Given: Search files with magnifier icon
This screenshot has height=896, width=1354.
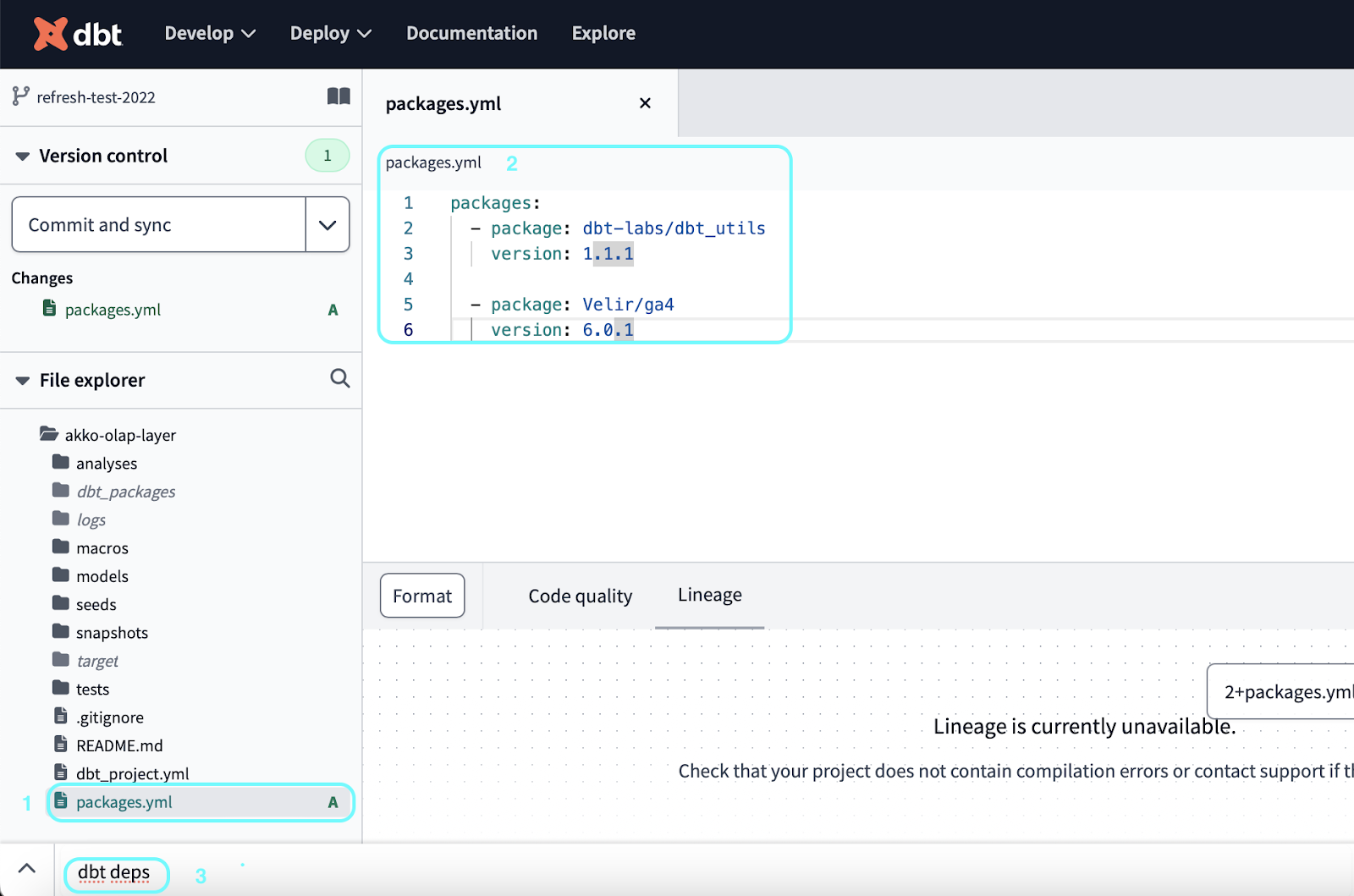Looking at the screenshot, I should pyautogui.click(x=339, y=378).
